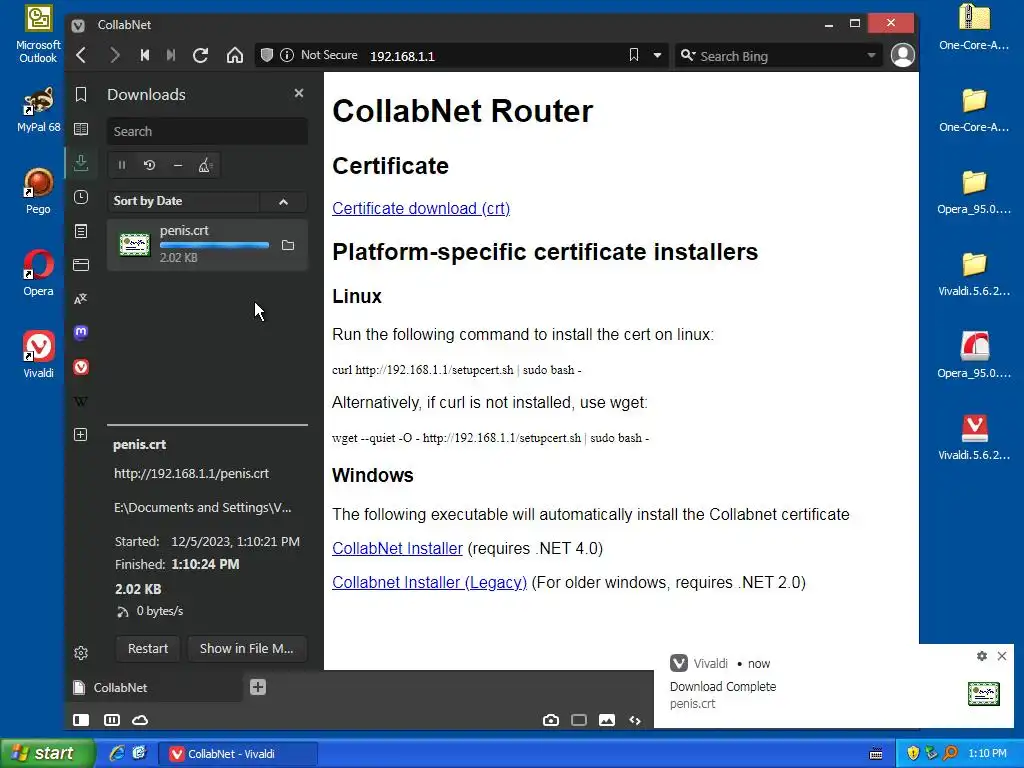This screenshot has width=1024, height=768.
Task: Toggle sort order arrow
Action: coord(283,202)
